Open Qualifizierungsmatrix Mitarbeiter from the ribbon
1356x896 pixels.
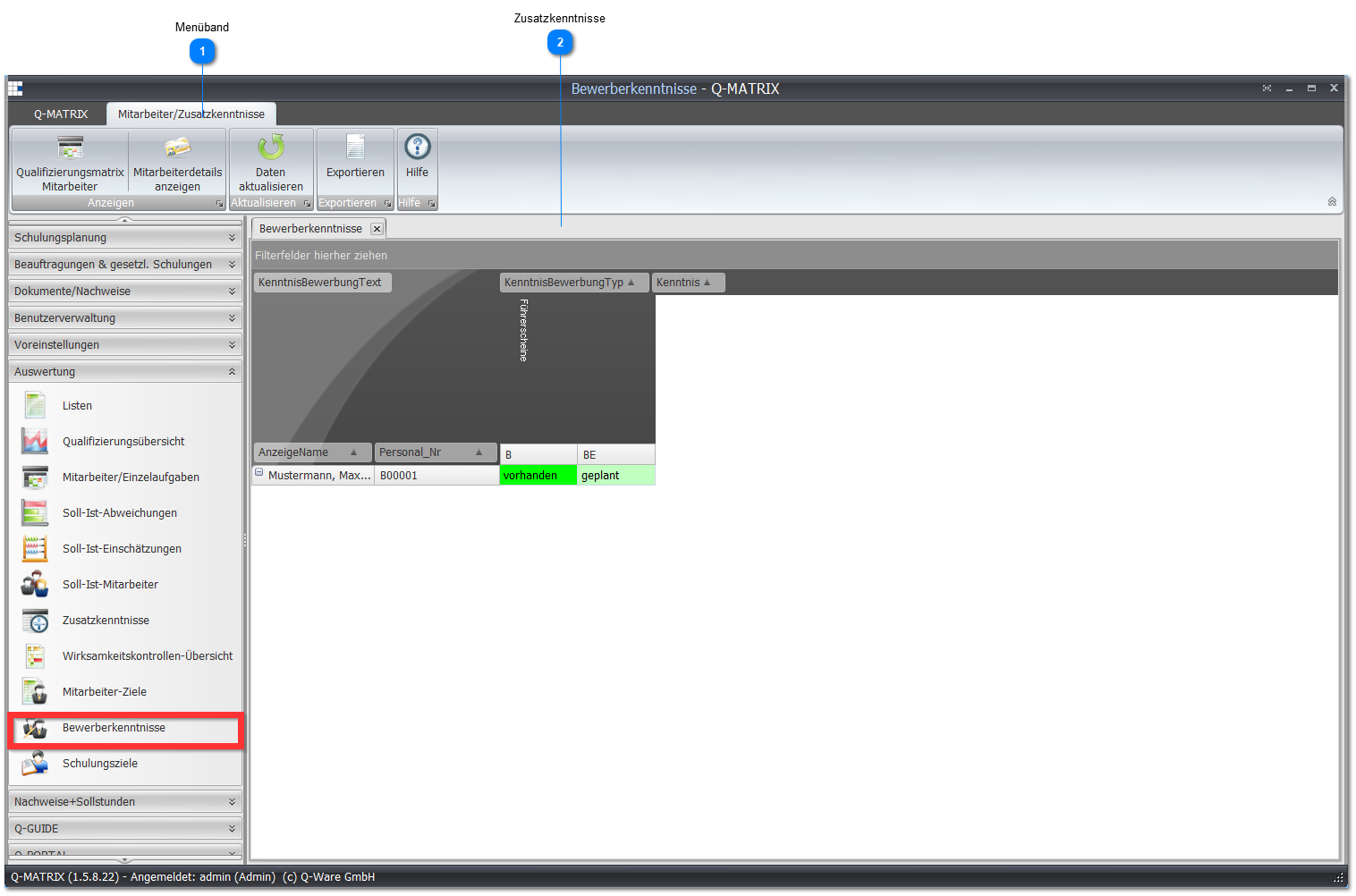pos(70,163)
